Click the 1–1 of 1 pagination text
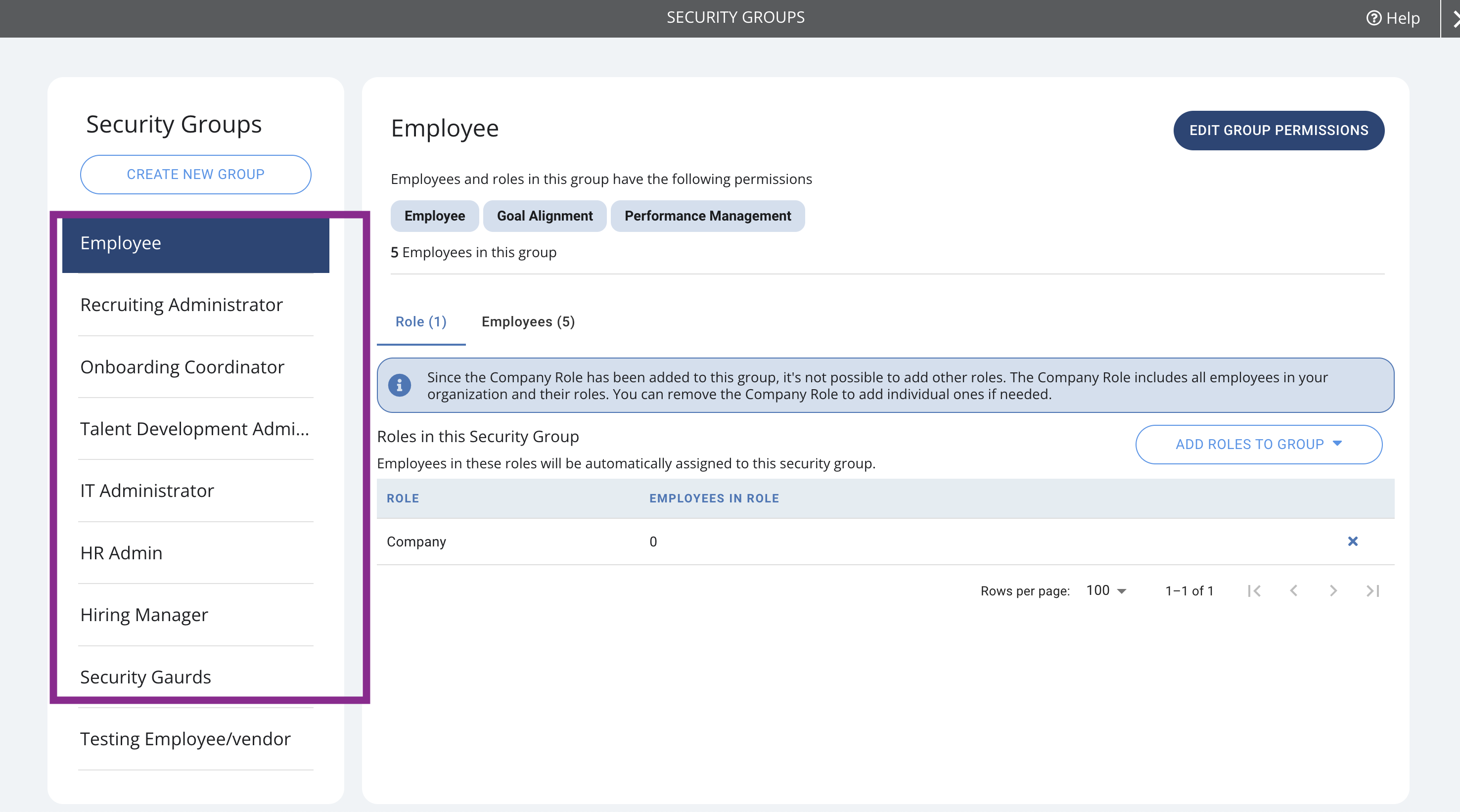The width and height of the screenshot is (1460, 812). (x=1189, y=591)
